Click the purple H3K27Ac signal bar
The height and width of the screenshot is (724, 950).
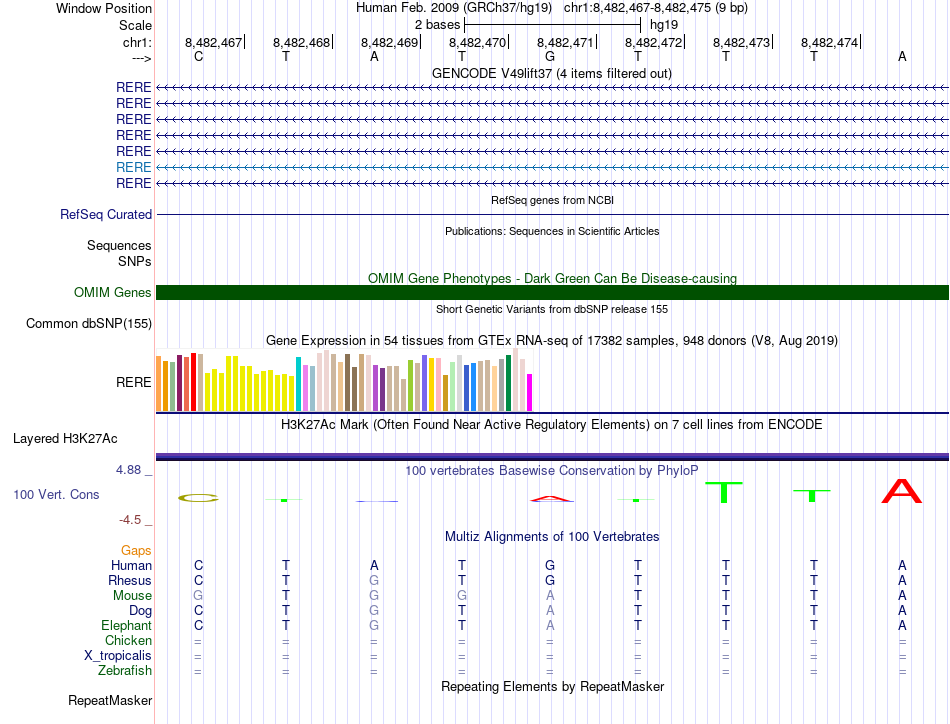click(x=552, y=457)
